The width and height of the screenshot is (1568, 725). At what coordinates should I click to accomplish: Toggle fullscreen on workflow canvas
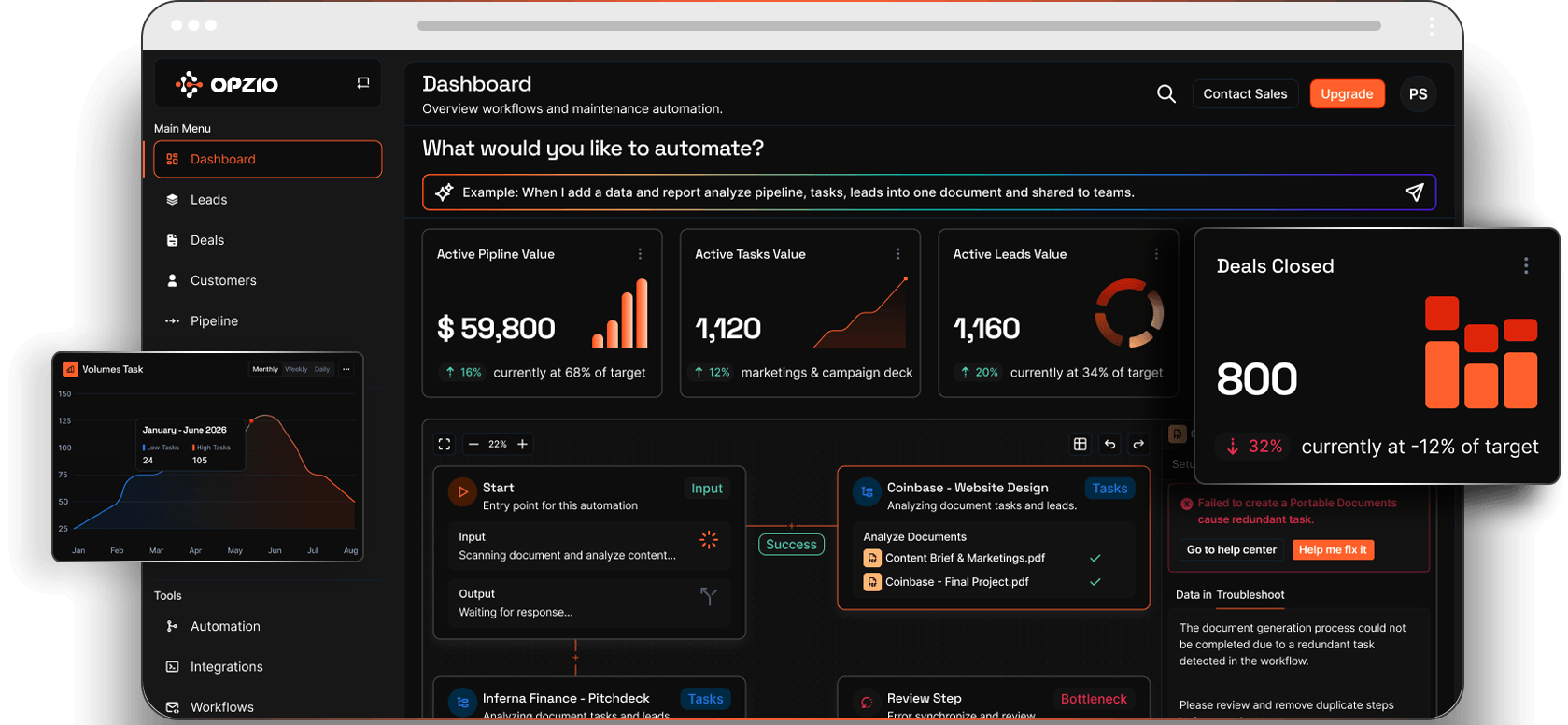445,444
